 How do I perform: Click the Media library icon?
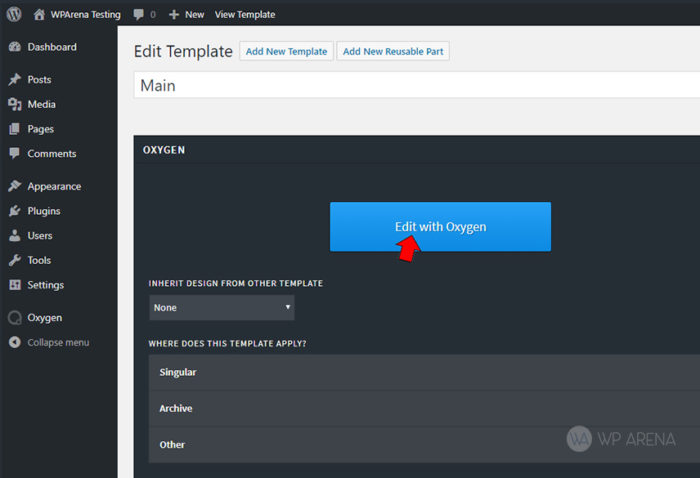pyautogui.click(x=15, y=104)
